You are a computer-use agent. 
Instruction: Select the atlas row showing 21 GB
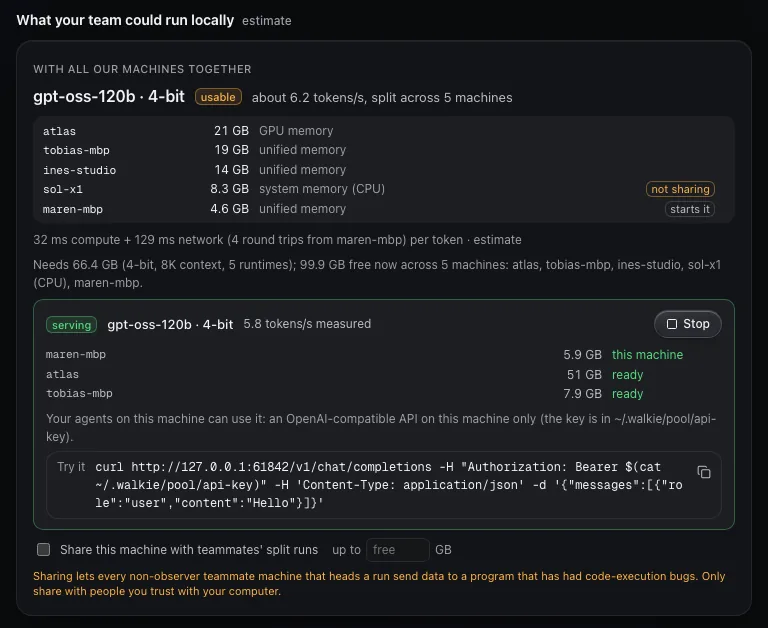point(384,131)
